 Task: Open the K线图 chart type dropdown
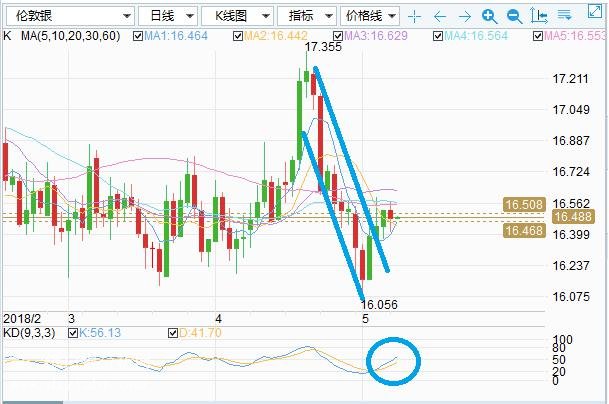point(237,16)
